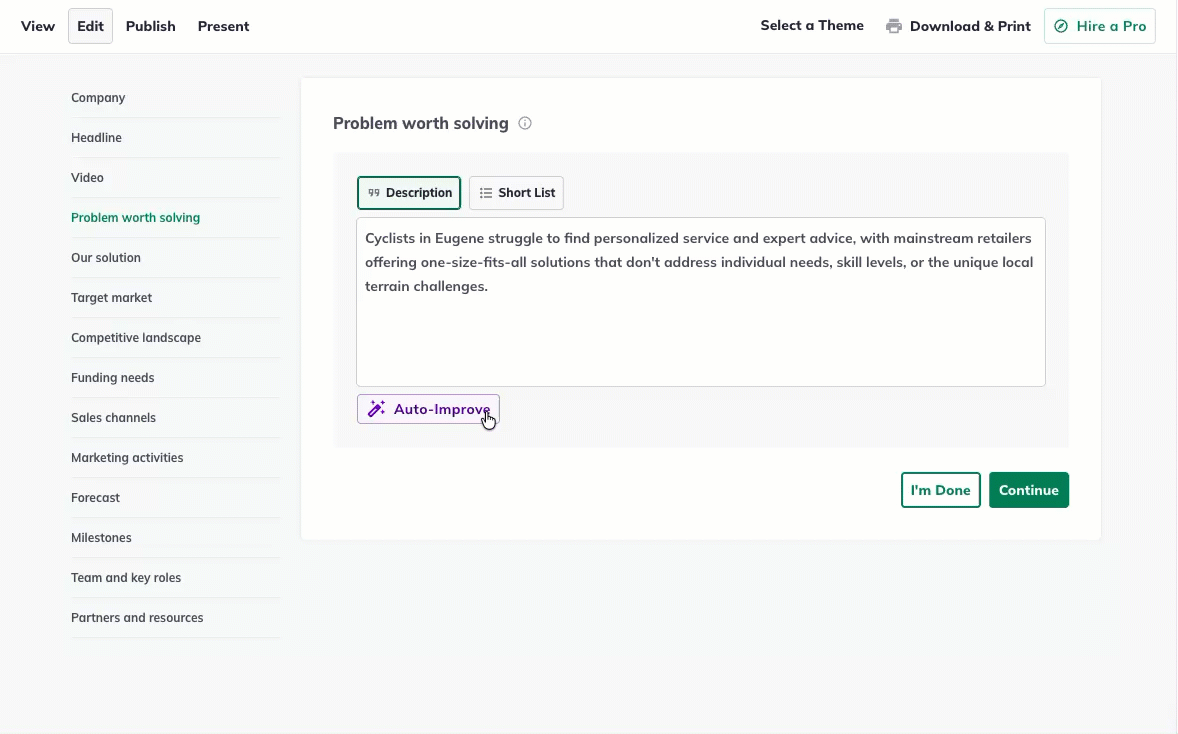Viewport: 1178px width, 734px height.
Task: Click the magic wand icon on Auto-Improve
Action: (375, 408)
